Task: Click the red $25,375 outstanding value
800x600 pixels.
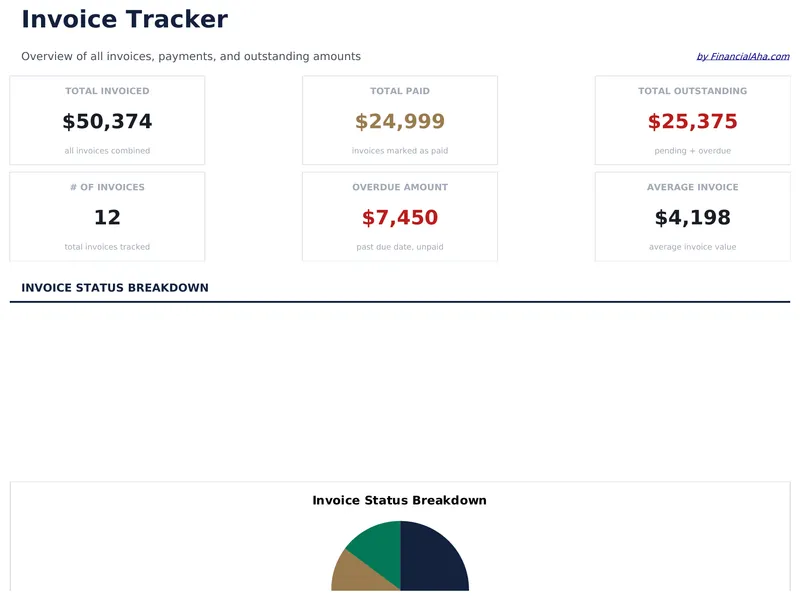Action: 692,121
